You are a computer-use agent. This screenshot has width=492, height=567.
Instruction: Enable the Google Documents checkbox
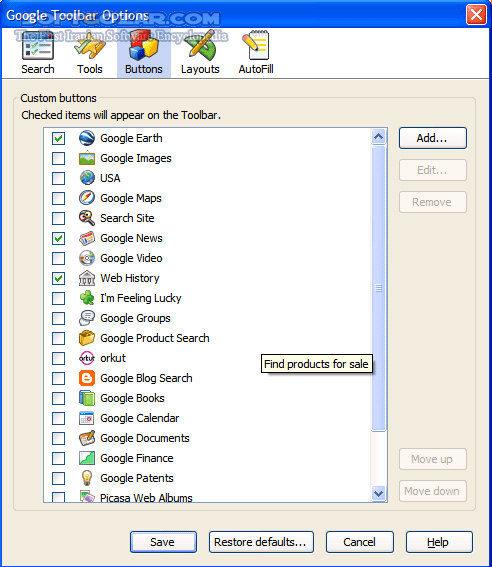pyautogui.click(x=59, y=438)
